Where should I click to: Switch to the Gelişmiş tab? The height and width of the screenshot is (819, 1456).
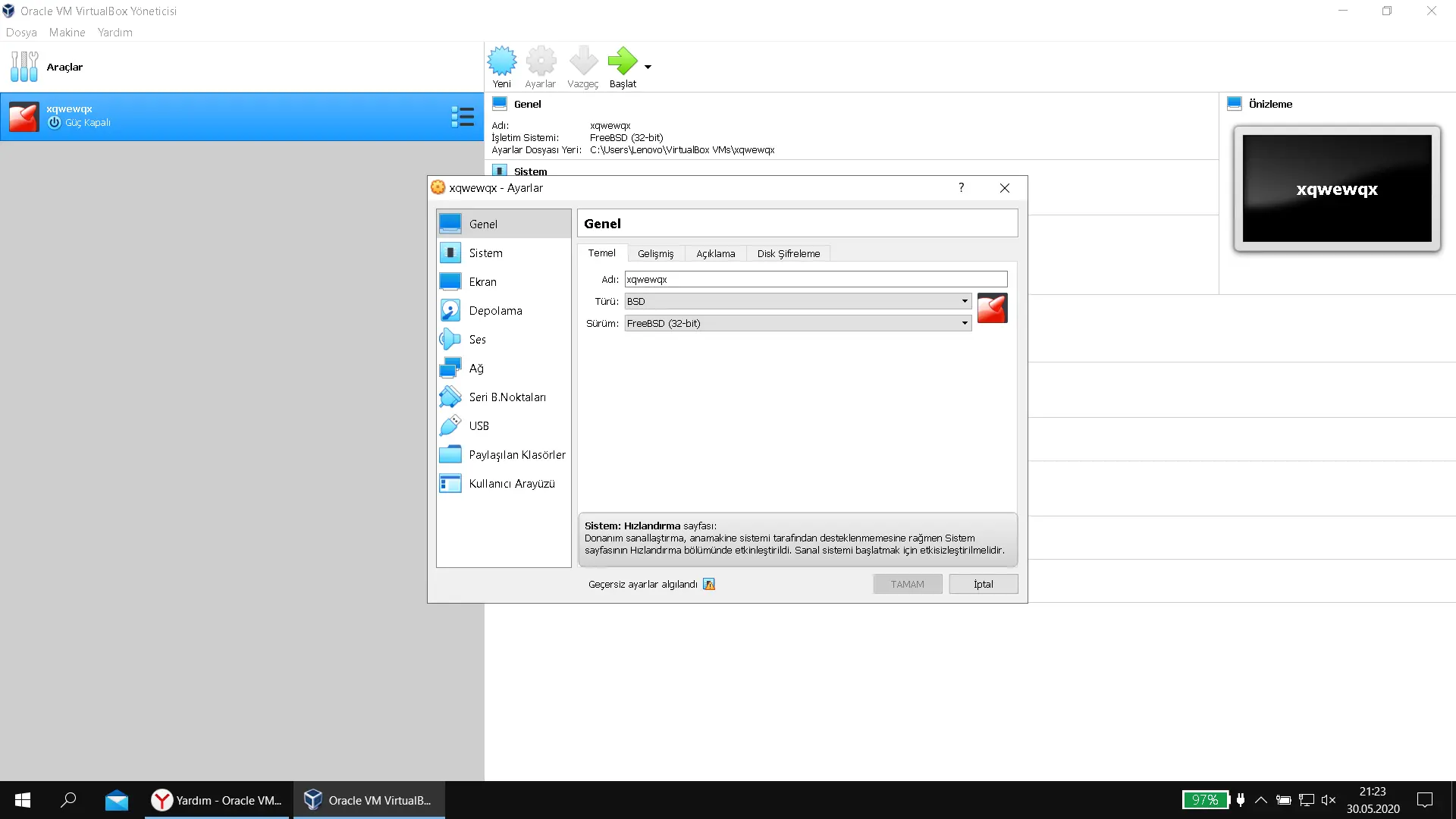[655, 253]
